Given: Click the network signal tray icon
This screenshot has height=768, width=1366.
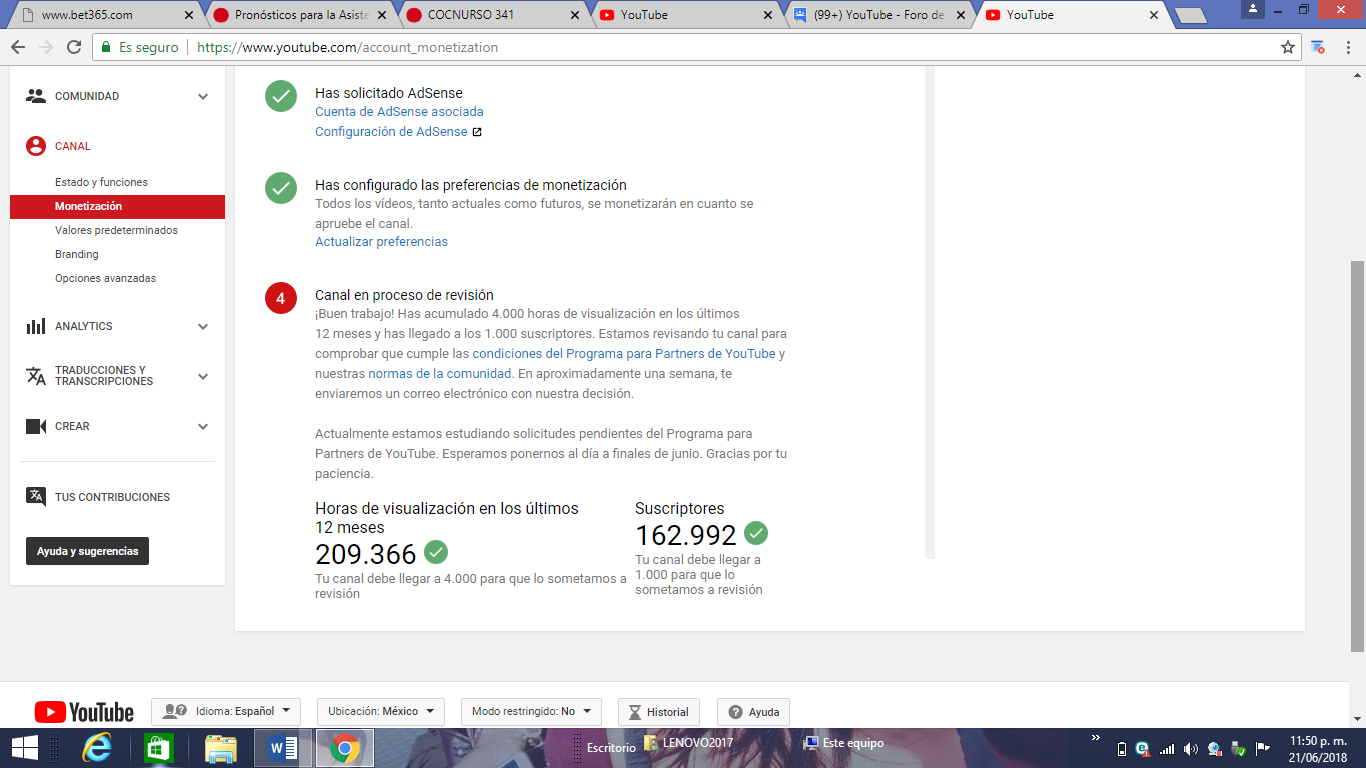Looking at the screenshot, I should coord(1167,748).
